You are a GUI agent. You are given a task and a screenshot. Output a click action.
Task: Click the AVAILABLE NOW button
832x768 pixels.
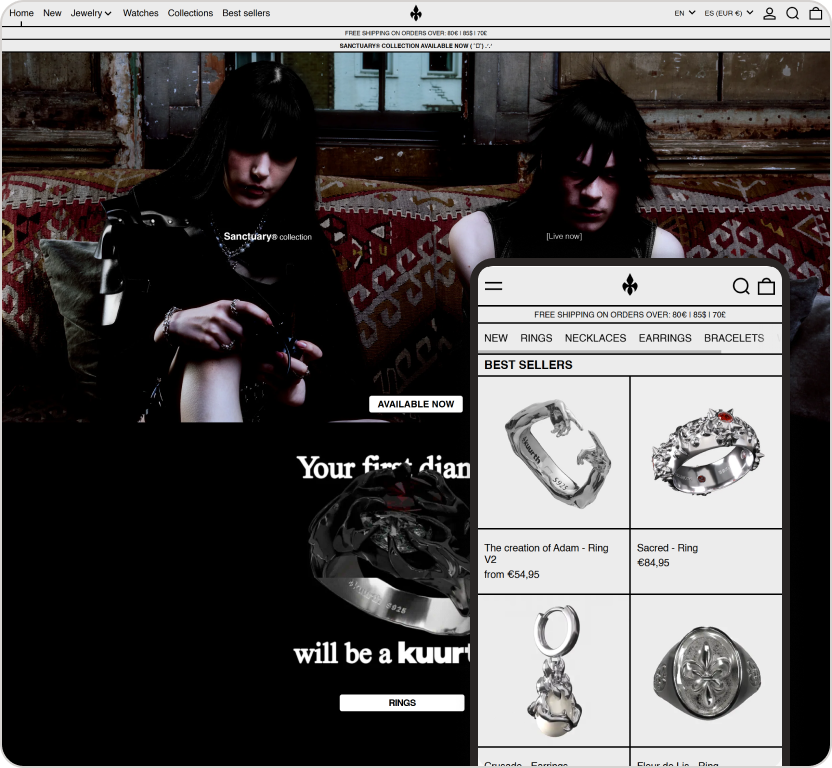[416, 404]
